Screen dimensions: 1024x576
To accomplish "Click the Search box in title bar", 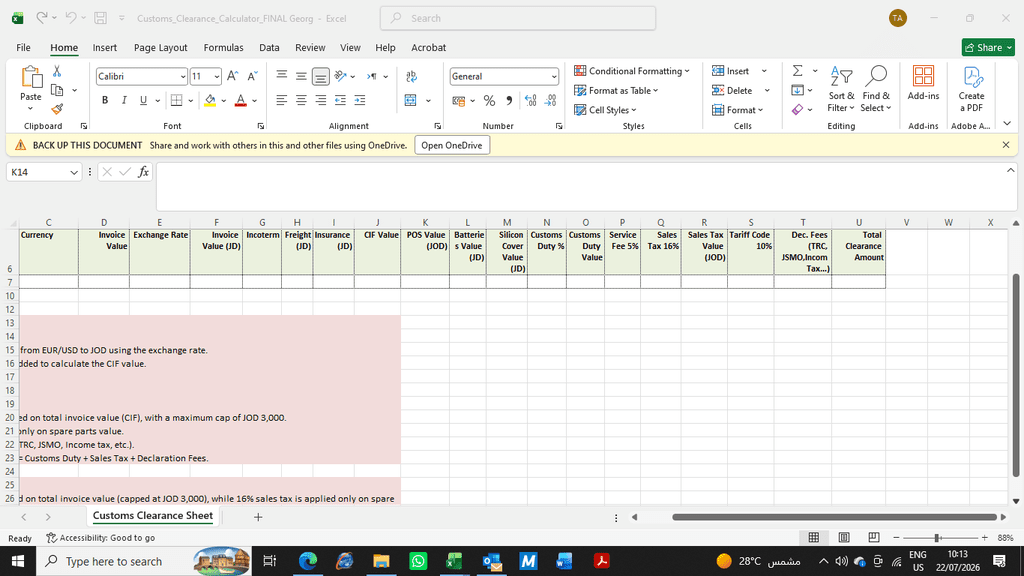I will pos(518,18).
